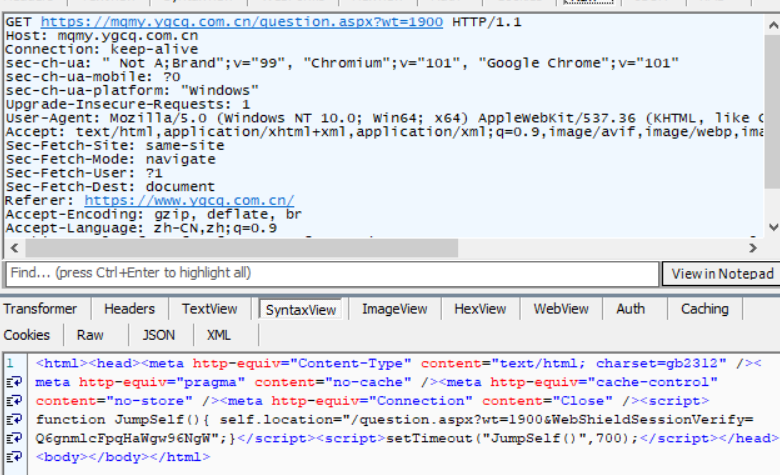Select the JSON tab
This screenshot has width=780, height=475.
[x=159, y=335]
